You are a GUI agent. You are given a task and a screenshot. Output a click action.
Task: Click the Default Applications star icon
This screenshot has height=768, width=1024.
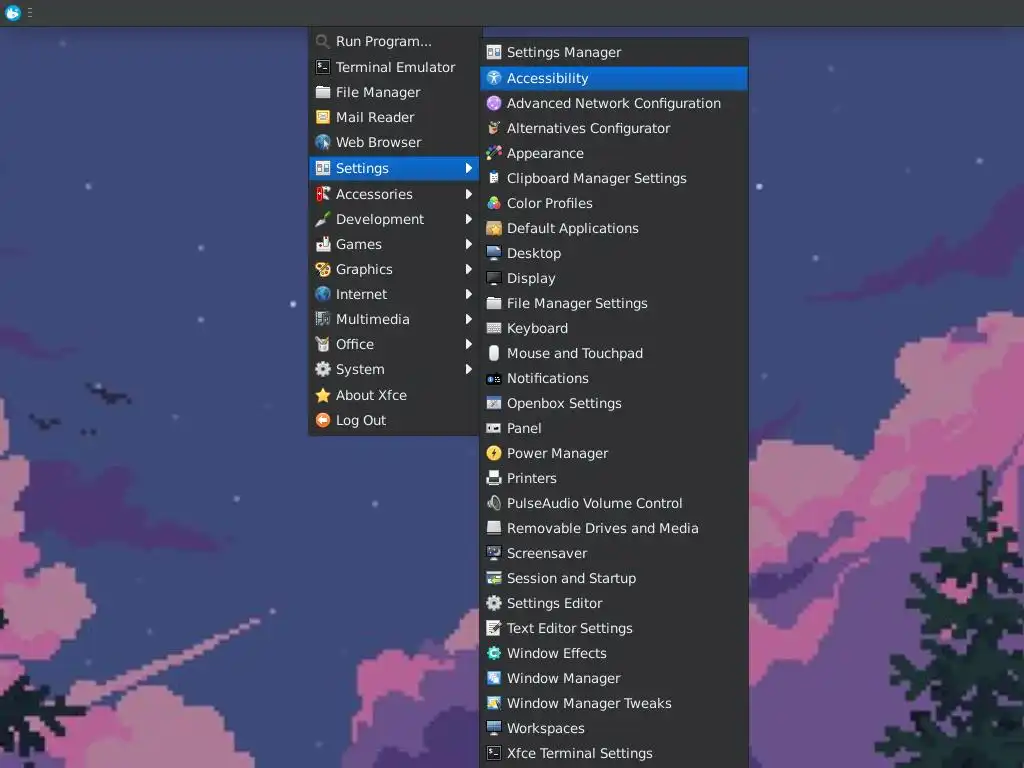(494, 228)
